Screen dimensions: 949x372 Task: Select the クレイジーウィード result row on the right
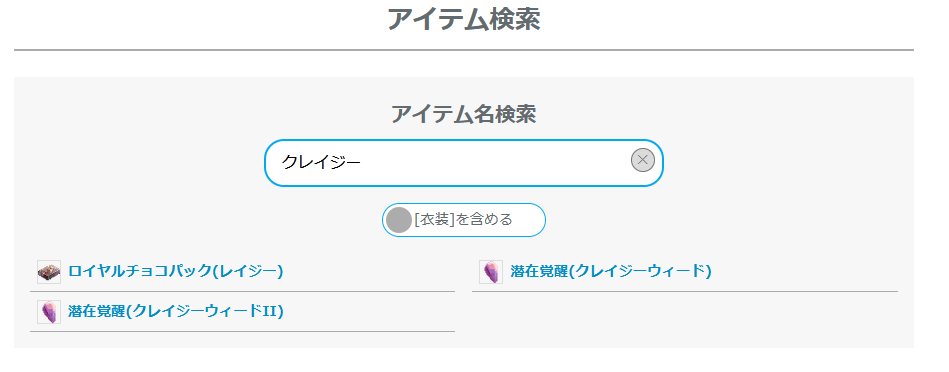click(x=685, y=272)
